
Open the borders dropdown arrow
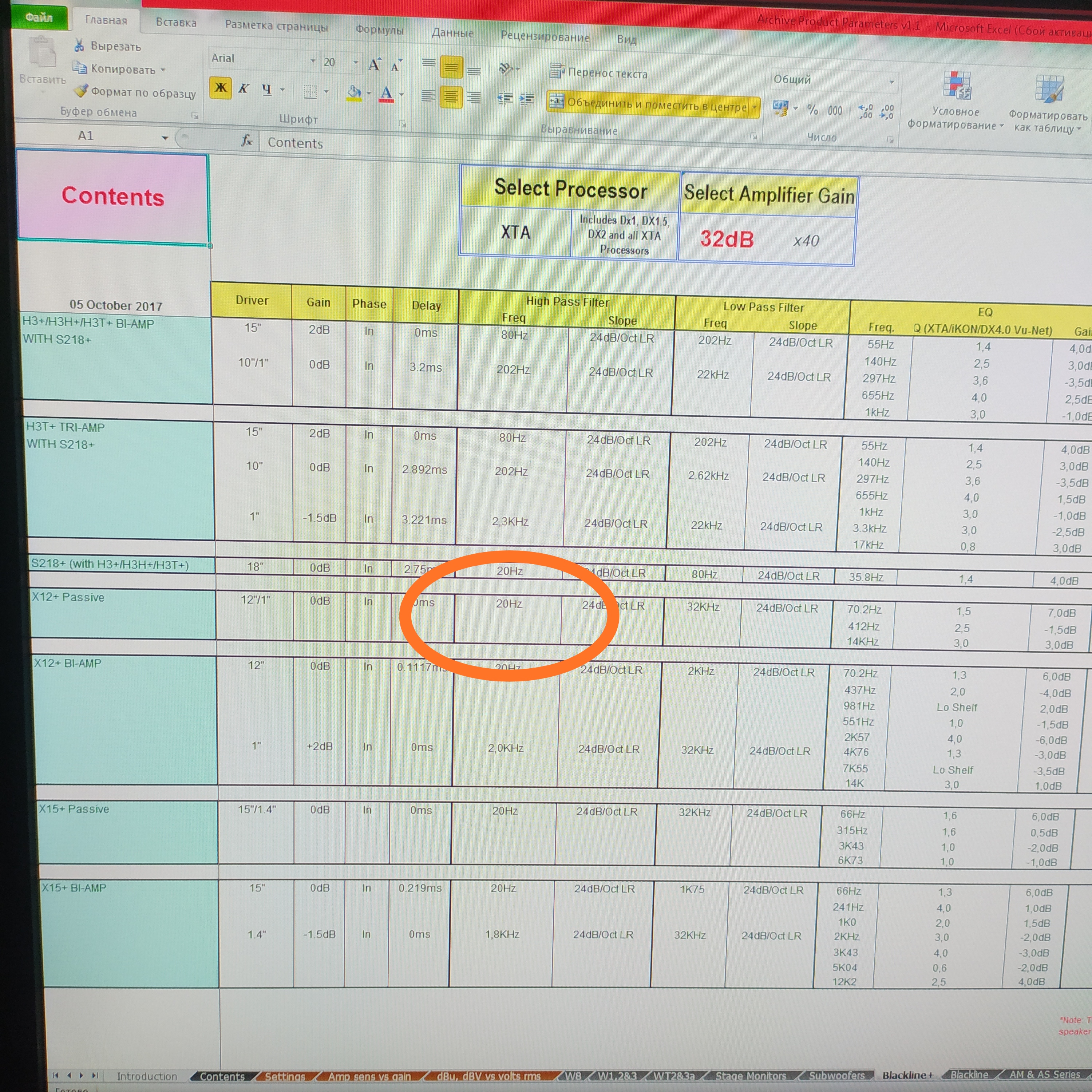coord(326,92)
